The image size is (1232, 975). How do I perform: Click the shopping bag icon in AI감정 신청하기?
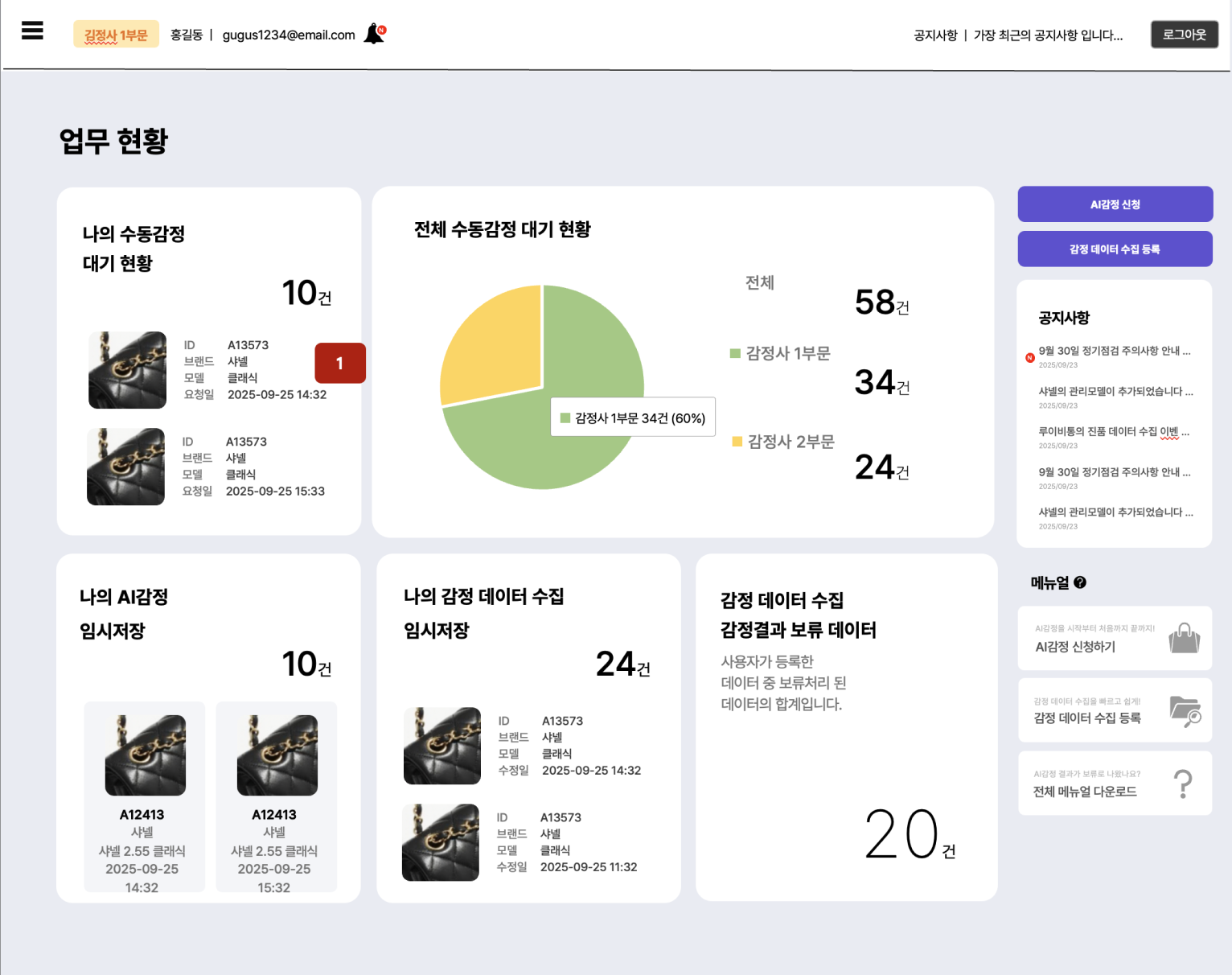point(1184,639)
